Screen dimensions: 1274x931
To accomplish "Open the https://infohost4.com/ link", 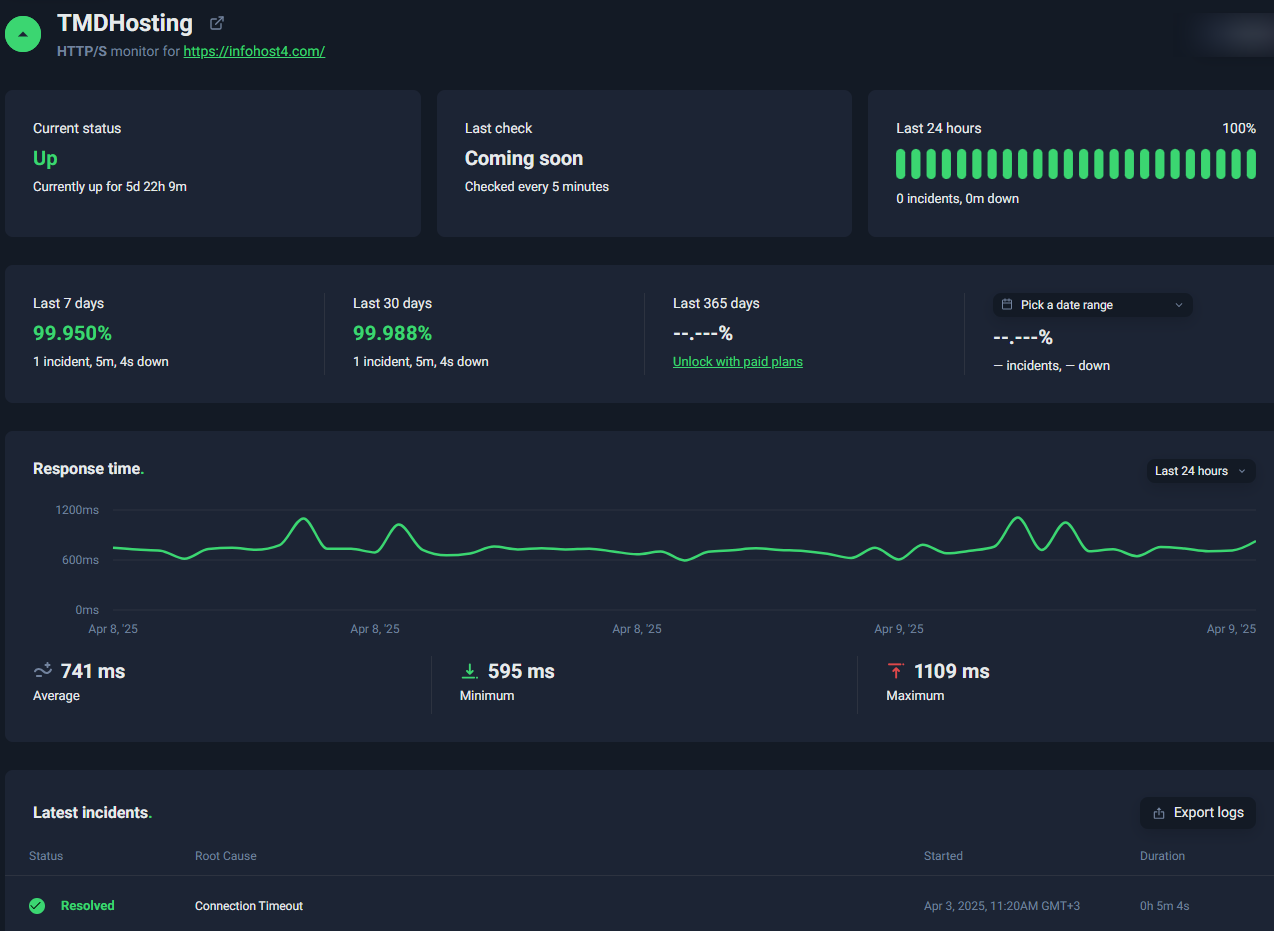I will coord(254,51).
